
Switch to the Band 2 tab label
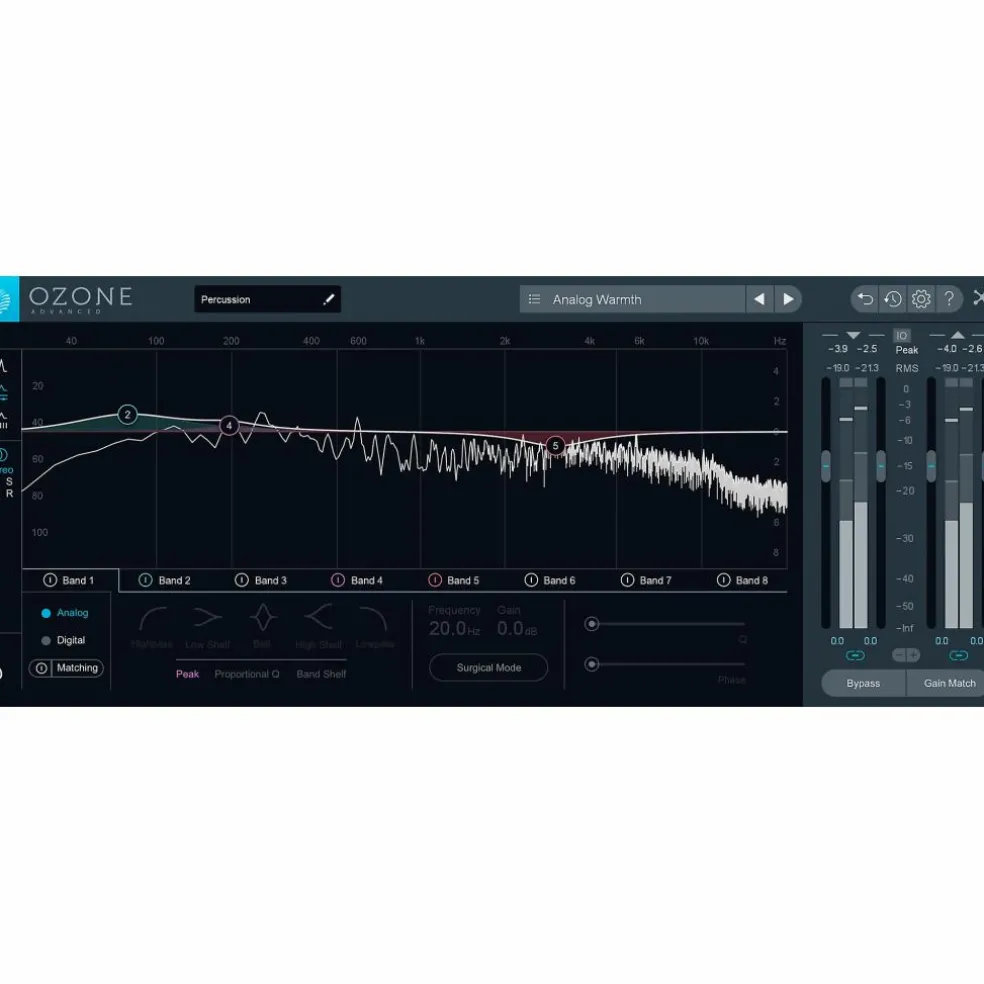(x=174, y=580)
